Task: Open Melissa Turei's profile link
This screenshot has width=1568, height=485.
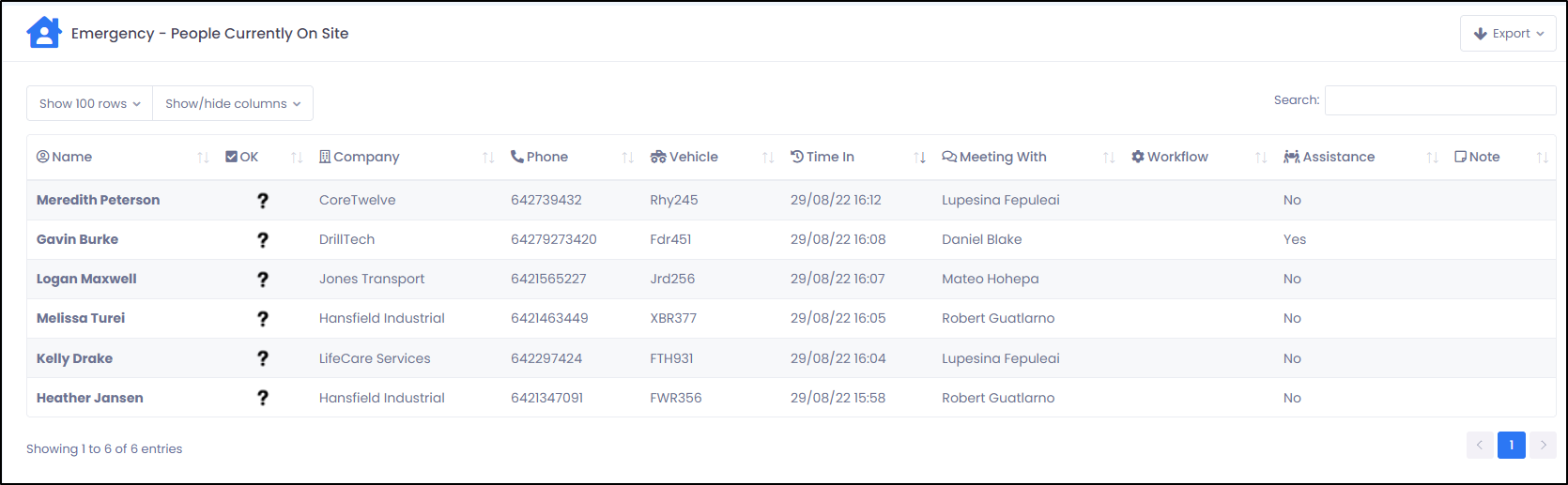Action: pyautogui.click(x=81, y=318)
